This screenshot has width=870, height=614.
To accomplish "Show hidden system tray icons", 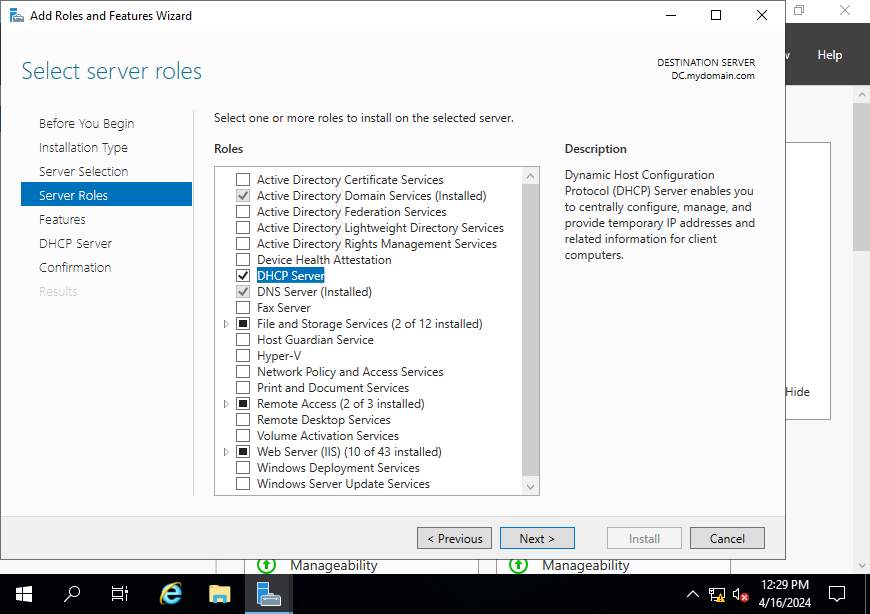I will pos(692,594).
